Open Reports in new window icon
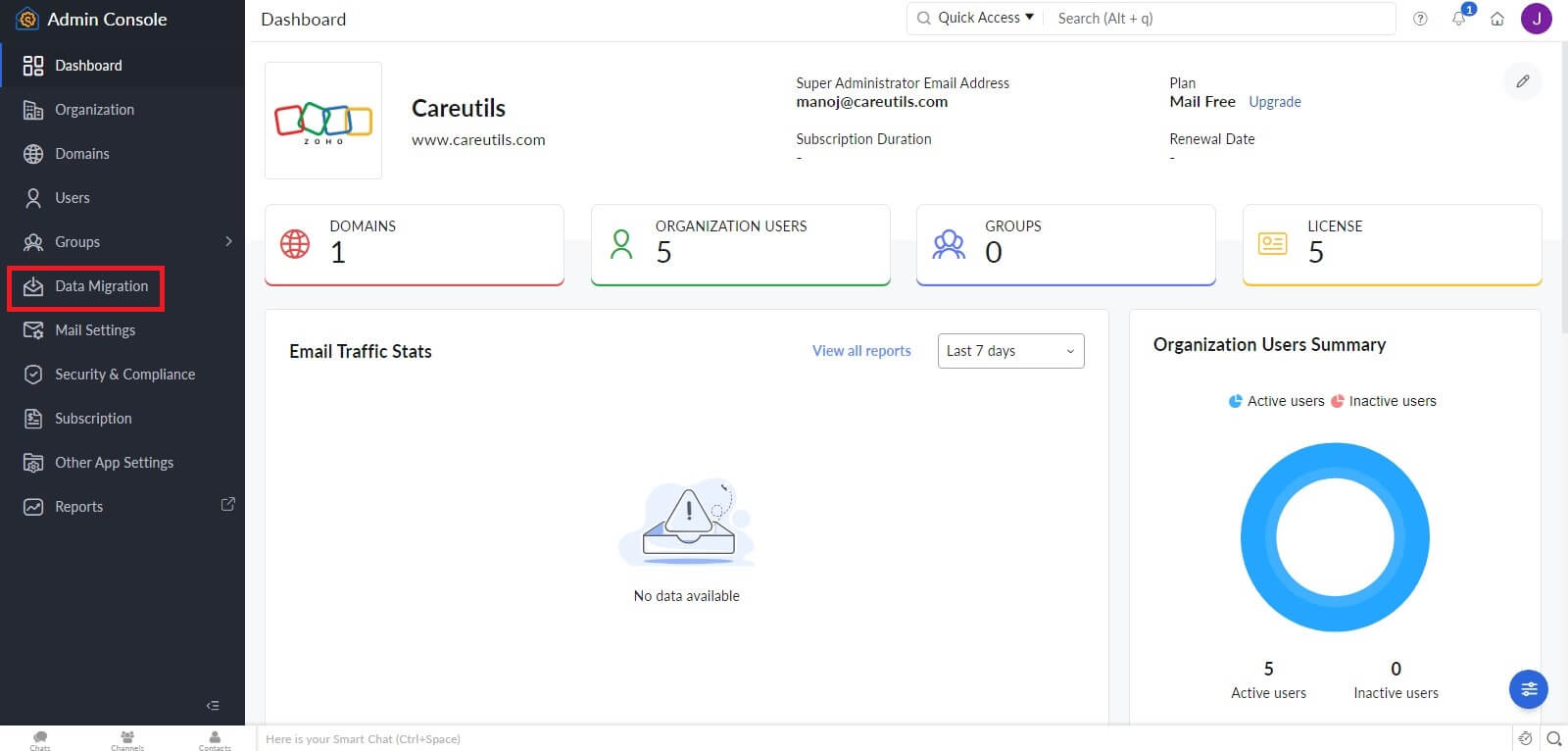Viewport: 1568px width, 751px height. tap(228, 504)
